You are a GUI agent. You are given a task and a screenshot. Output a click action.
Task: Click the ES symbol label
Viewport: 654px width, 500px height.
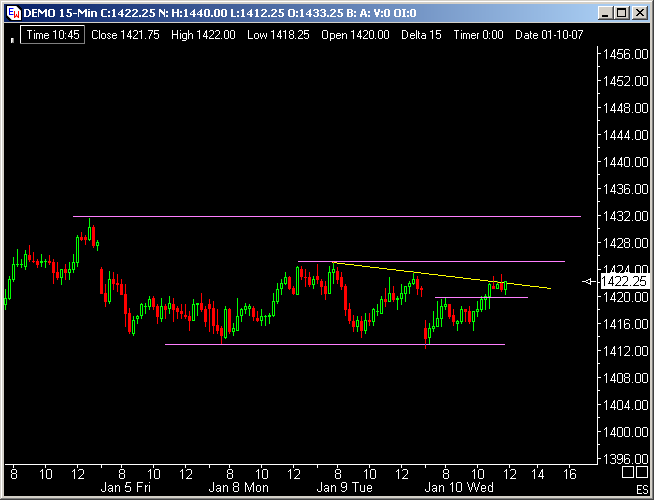click(642, 490)
